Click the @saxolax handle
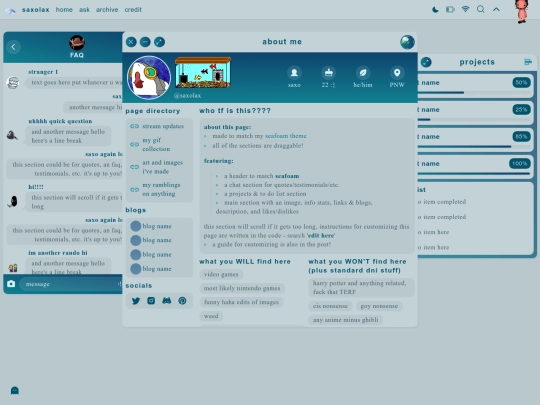Image resolution: width=540 pixels, height=405 pixels. (187, 95)
